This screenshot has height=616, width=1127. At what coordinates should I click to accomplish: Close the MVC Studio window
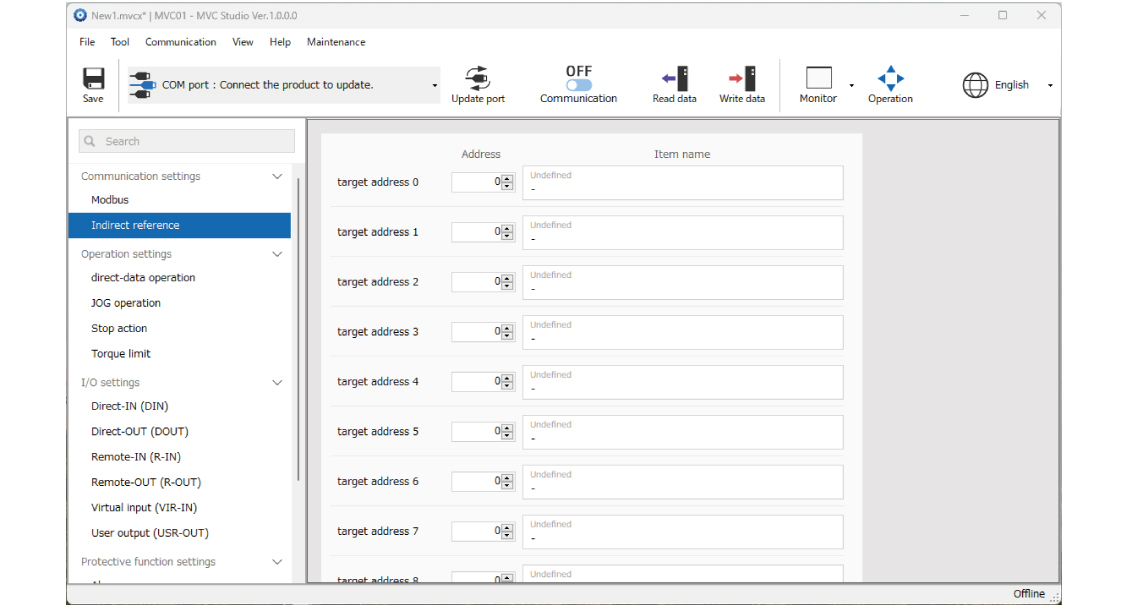[1041, 15]
